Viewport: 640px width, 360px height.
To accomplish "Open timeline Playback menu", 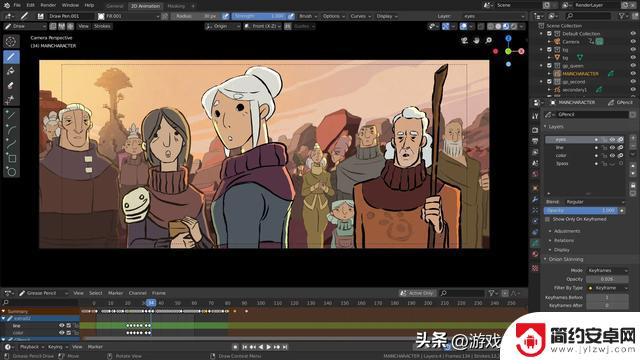I will click(31, 347).
